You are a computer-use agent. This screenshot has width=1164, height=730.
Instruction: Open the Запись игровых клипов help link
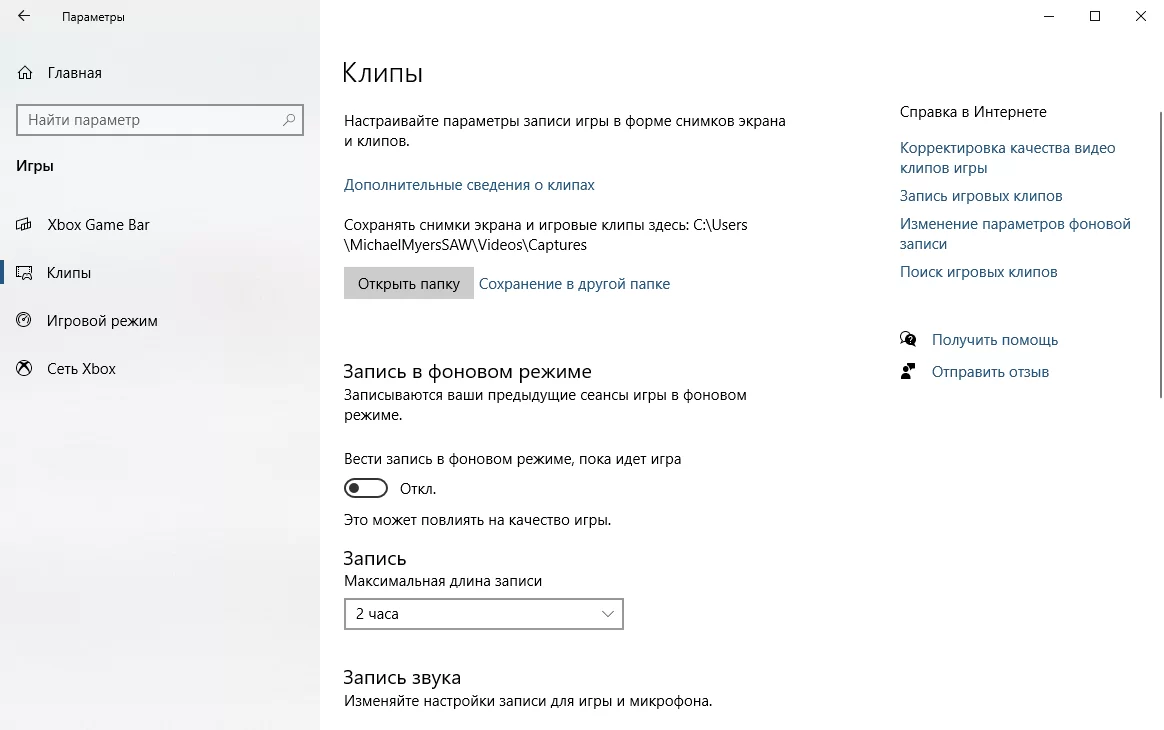[980, 196]
